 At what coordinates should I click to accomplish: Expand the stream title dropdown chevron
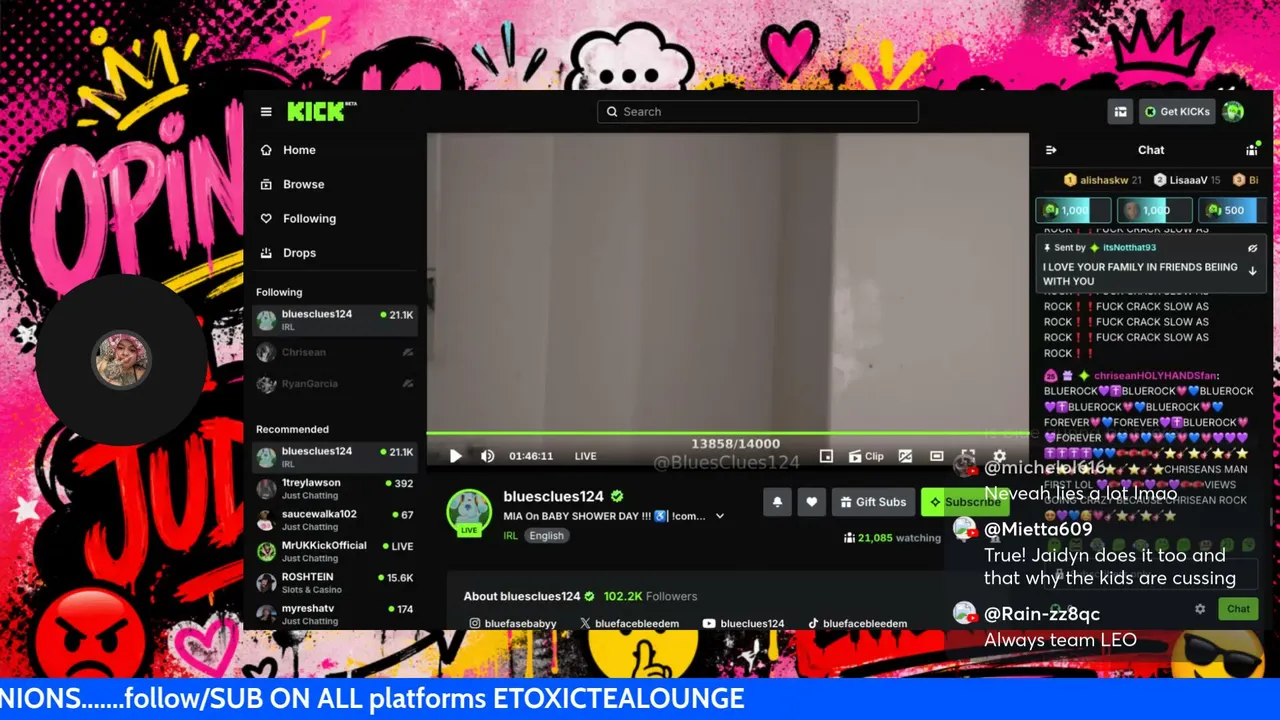[720, 516]
